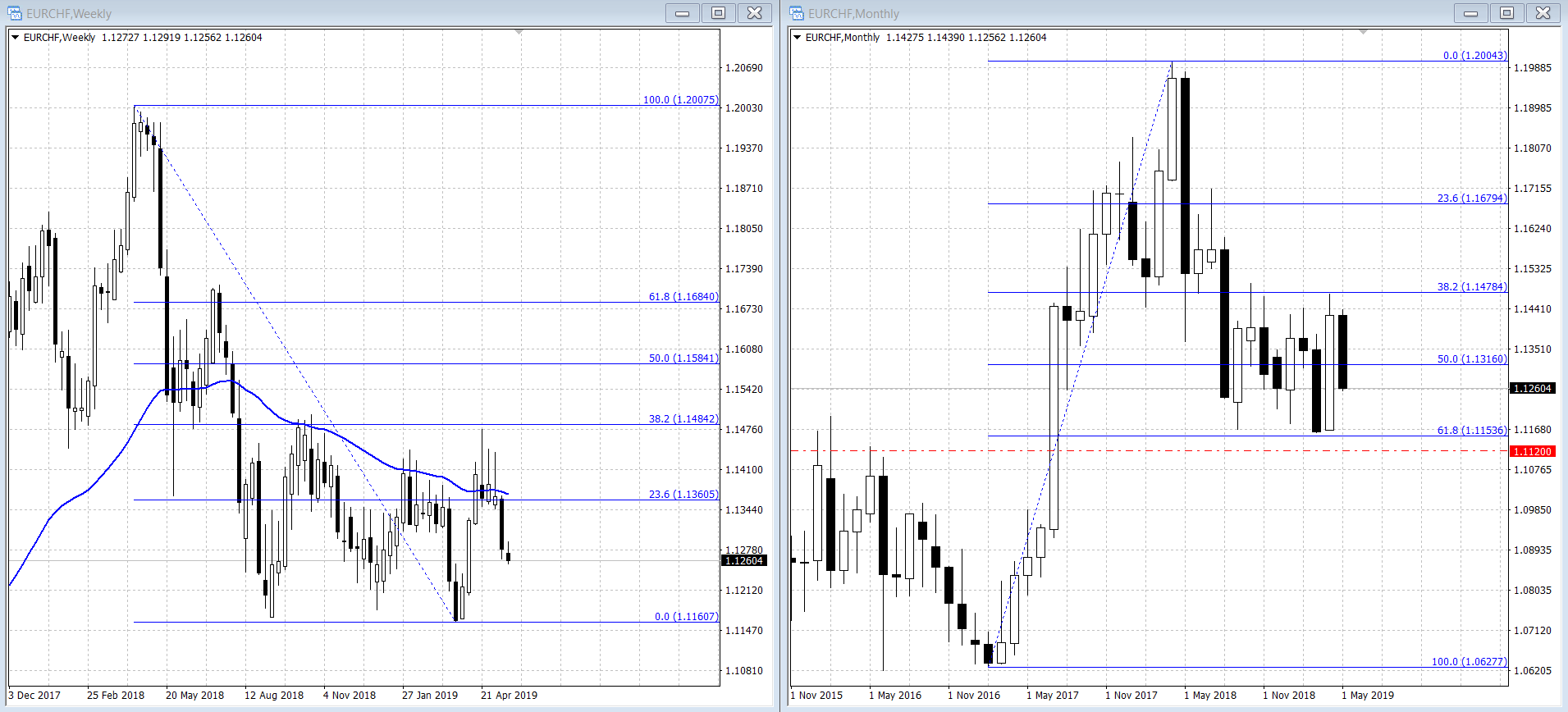Minimize the EURCHF,Weekly chart window
This screenshot has height=712, width=1568.
682,13
